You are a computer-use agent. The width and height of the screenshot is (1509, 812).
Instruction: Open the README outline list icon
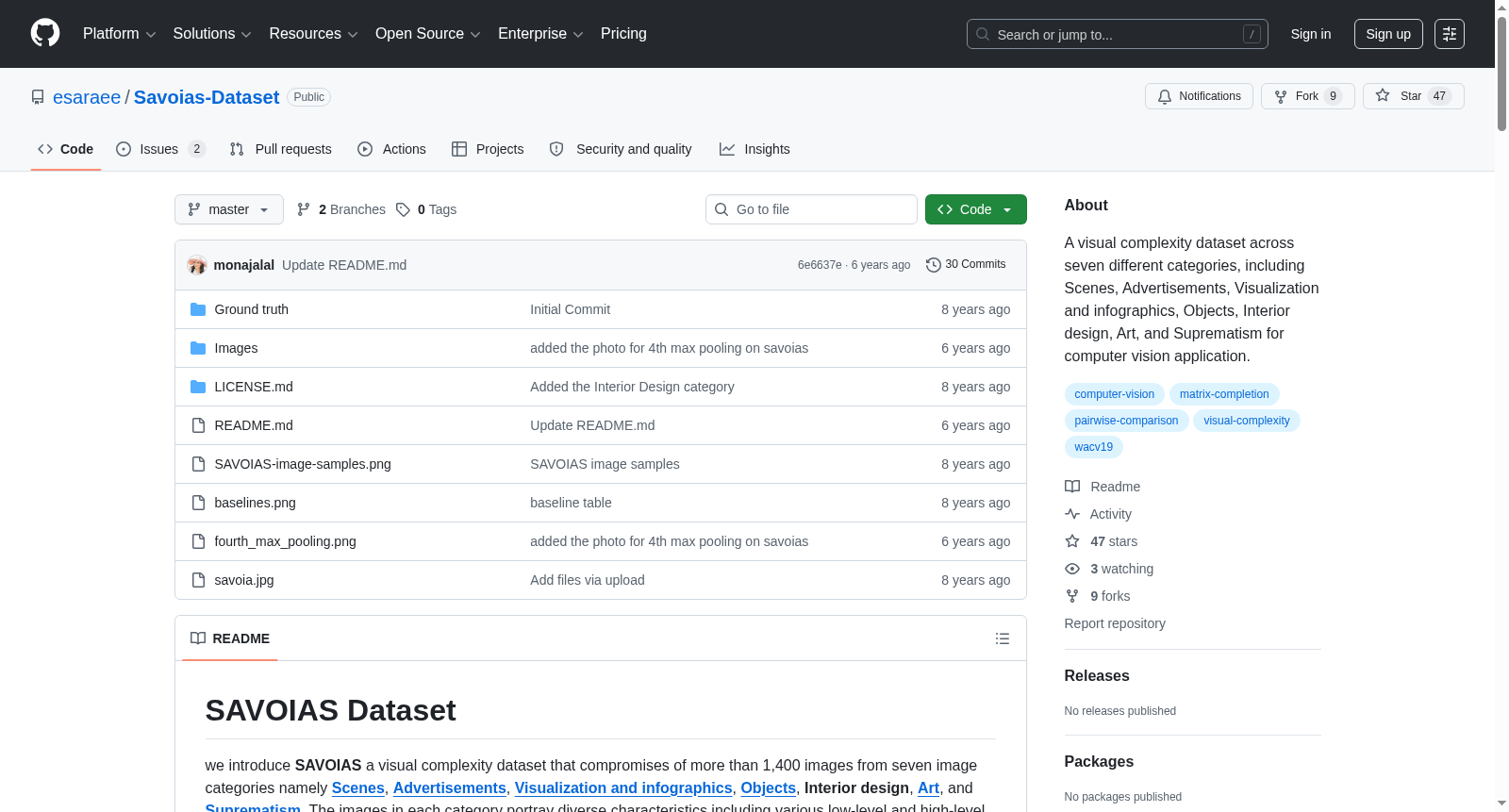click(x=1002, y=638)
